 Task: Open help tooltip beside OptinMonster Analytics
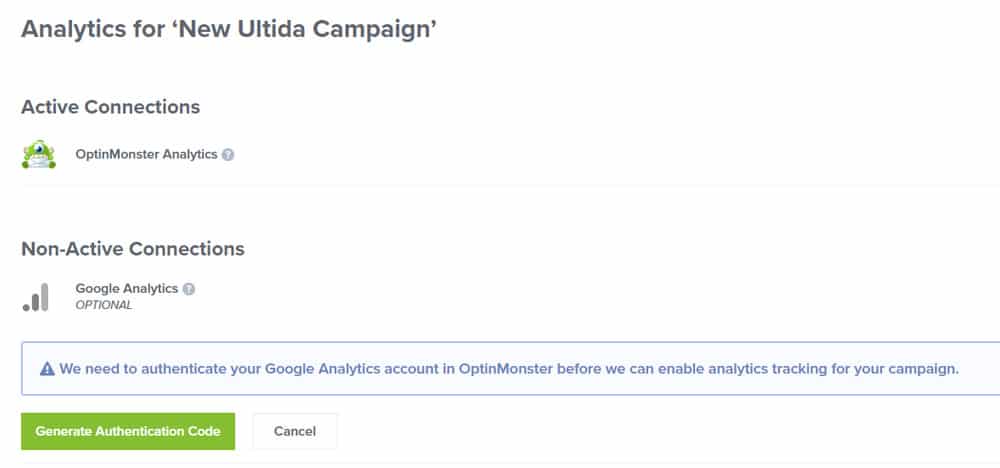[228, 155]
